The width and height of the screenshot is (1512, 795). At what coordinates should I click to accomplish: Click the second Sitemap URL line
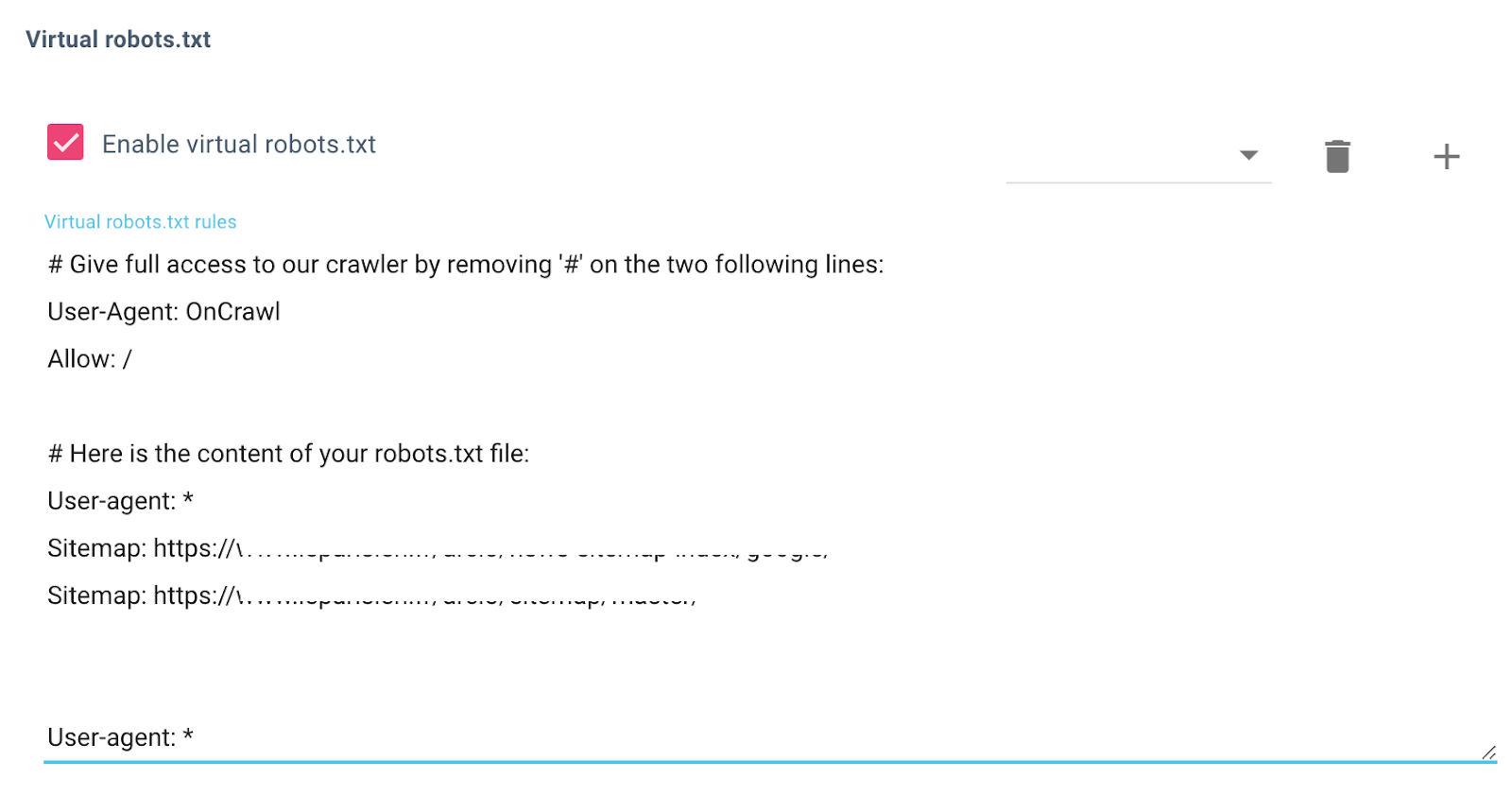click(x=371, y=595)
